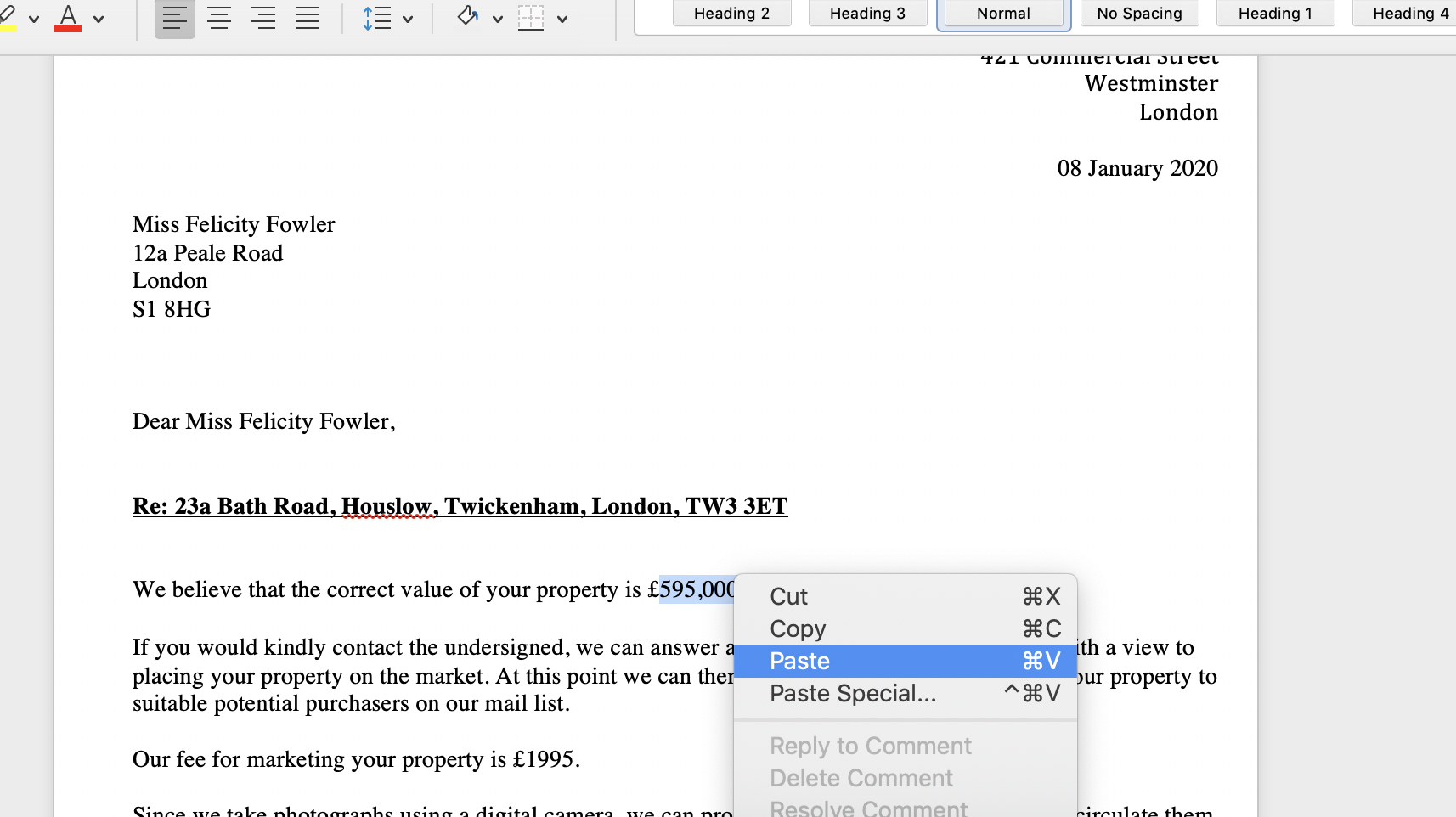This screenshot has width=1456, height=817.
Task: Apply the Heading 1 style
Action: [1275, 14]
